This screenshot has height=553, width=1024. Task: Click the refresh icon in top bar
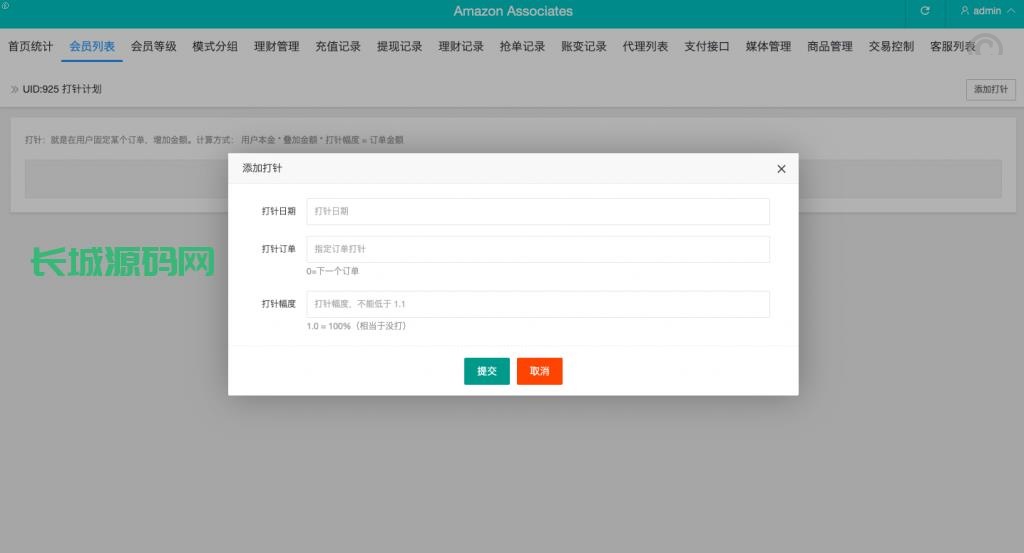coord(925,11)
